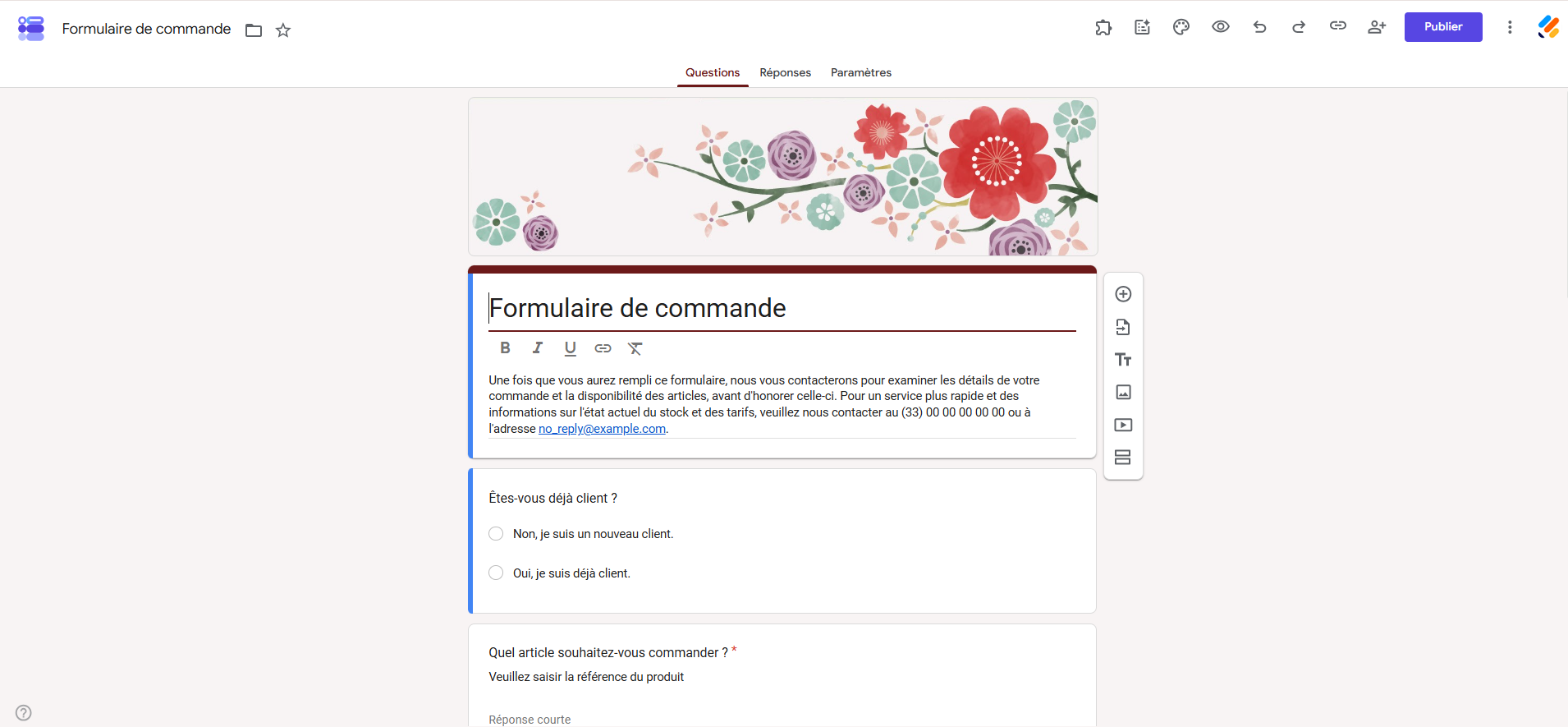Copy responder link icon in header
1568x727 pixels.
[x=1338, y=26]
